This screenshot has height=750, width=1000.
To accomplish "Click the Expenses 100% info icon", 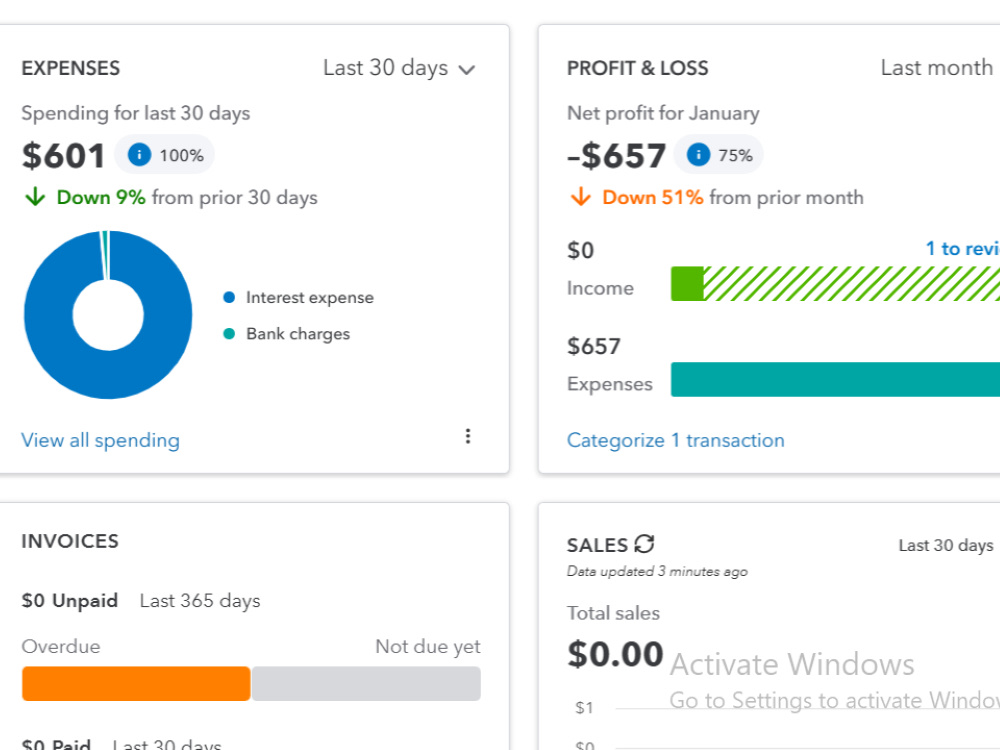I will (139, 155).
